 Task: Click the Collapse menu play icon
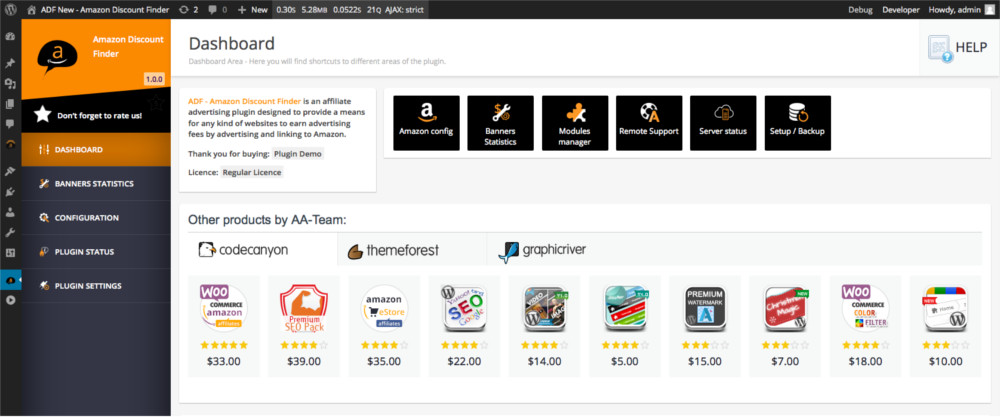pyautogui.click(x=10, y=299)
